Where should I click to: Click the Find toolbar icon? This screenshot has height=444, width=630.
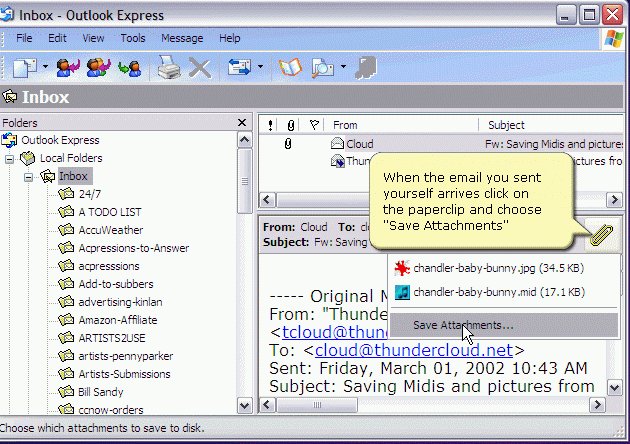click(x=323, y=68)
